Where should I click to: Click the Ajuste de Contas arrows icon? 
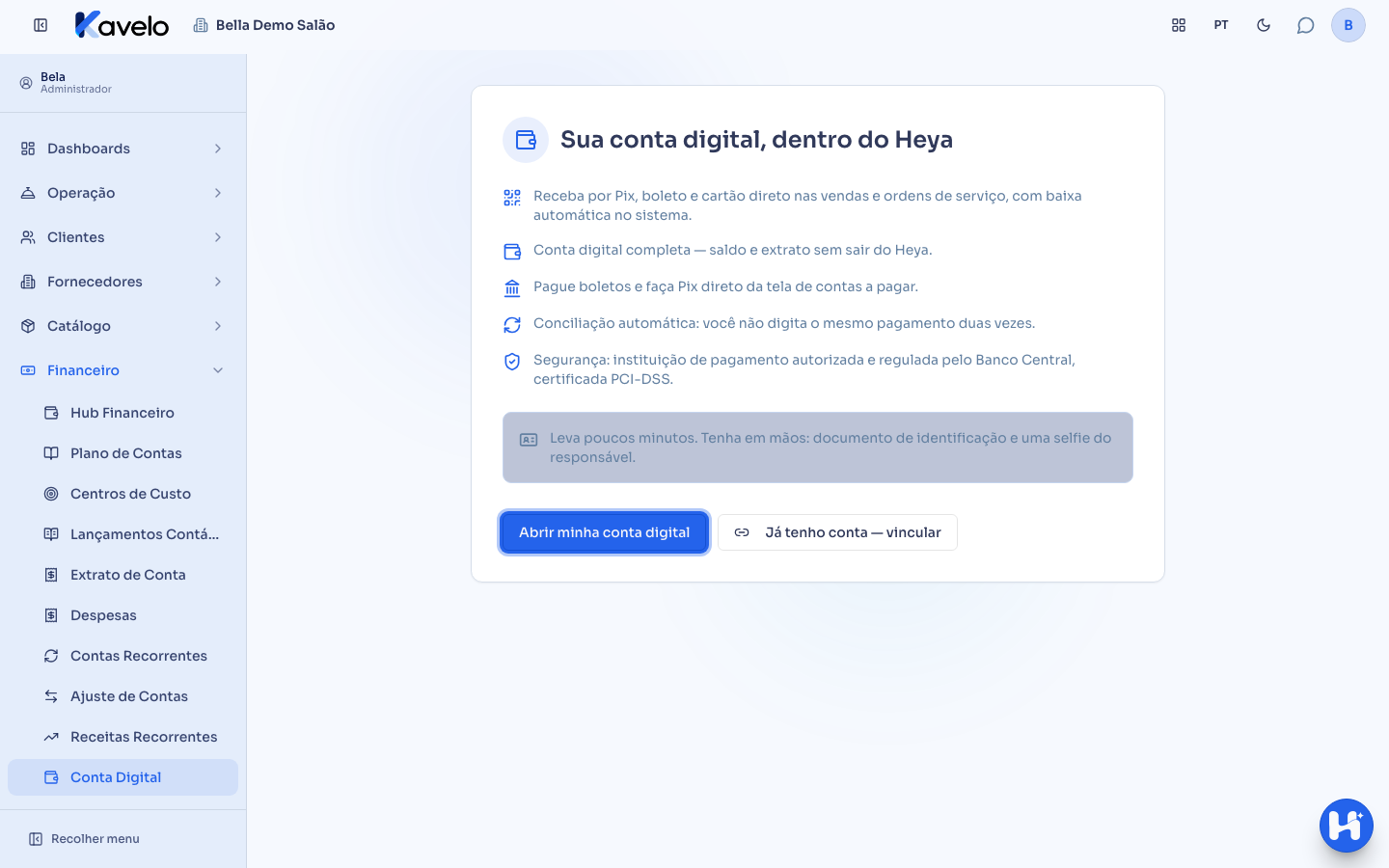(51, 696)
